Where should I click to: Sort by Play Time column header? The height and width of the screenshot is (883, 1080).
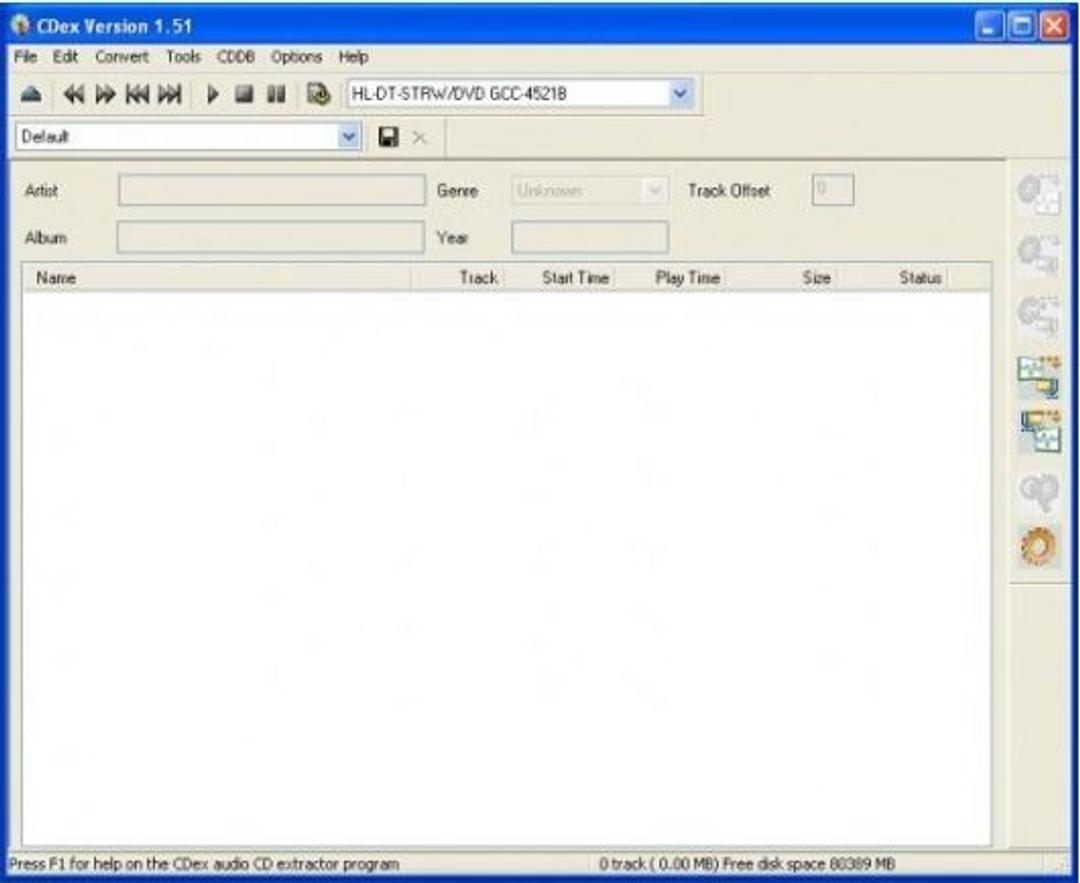687,278
